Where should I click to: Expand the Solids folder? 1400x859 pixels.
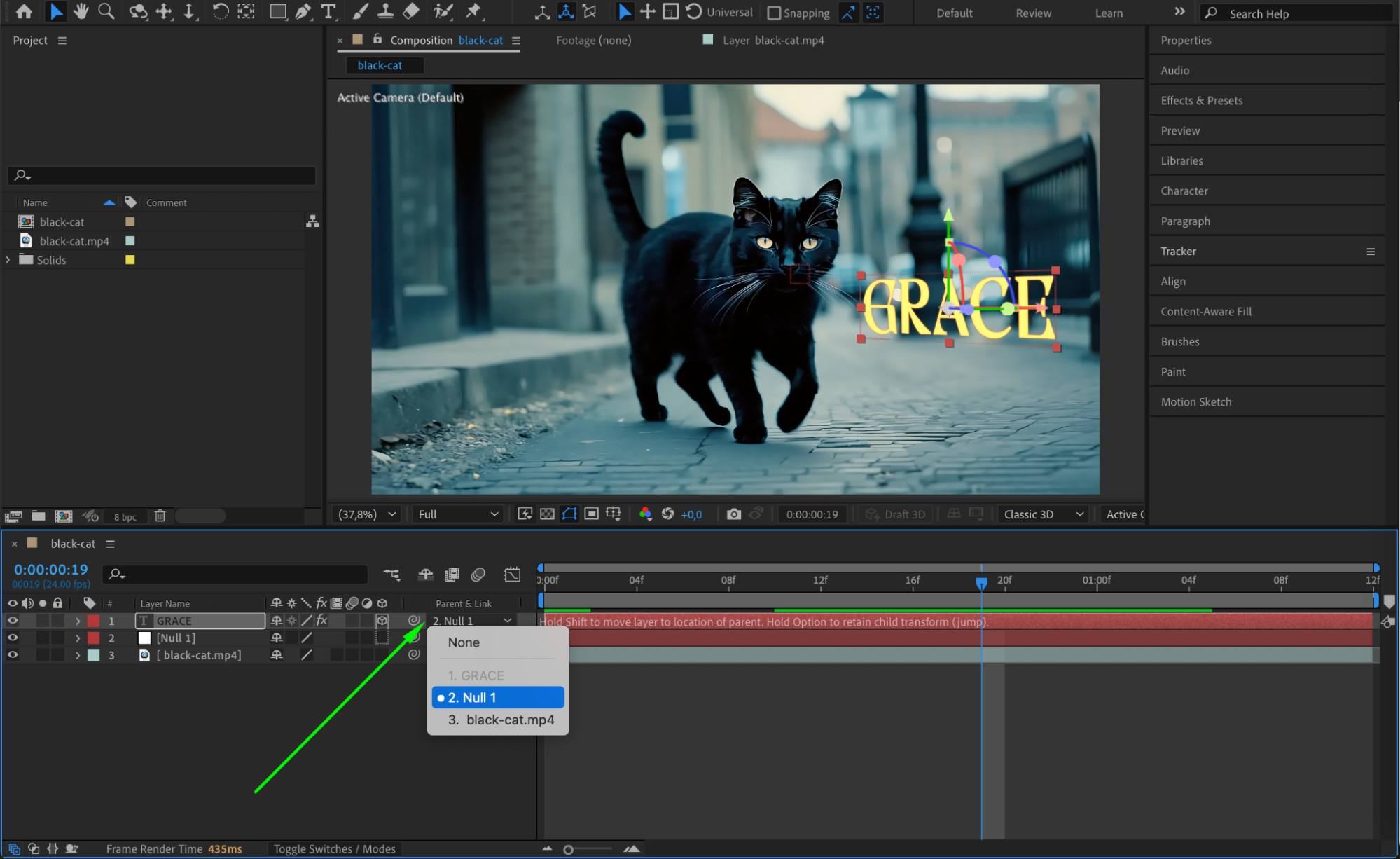coord(8,260)
